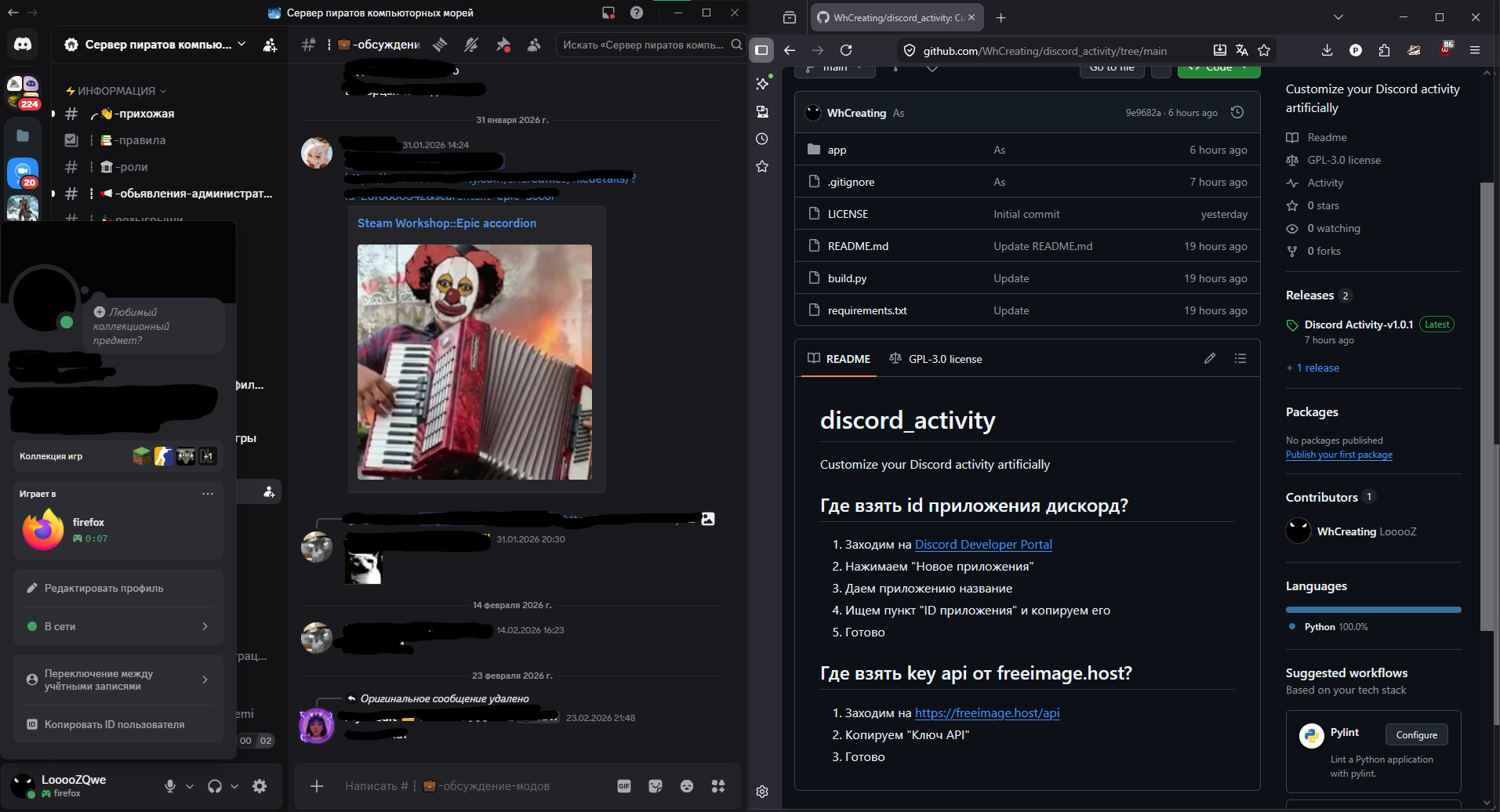Image resolution: width=1500 pixels, height=812 pixels.
Task: Bookmark this page with the address bar star
Action: pos(1264,50)
